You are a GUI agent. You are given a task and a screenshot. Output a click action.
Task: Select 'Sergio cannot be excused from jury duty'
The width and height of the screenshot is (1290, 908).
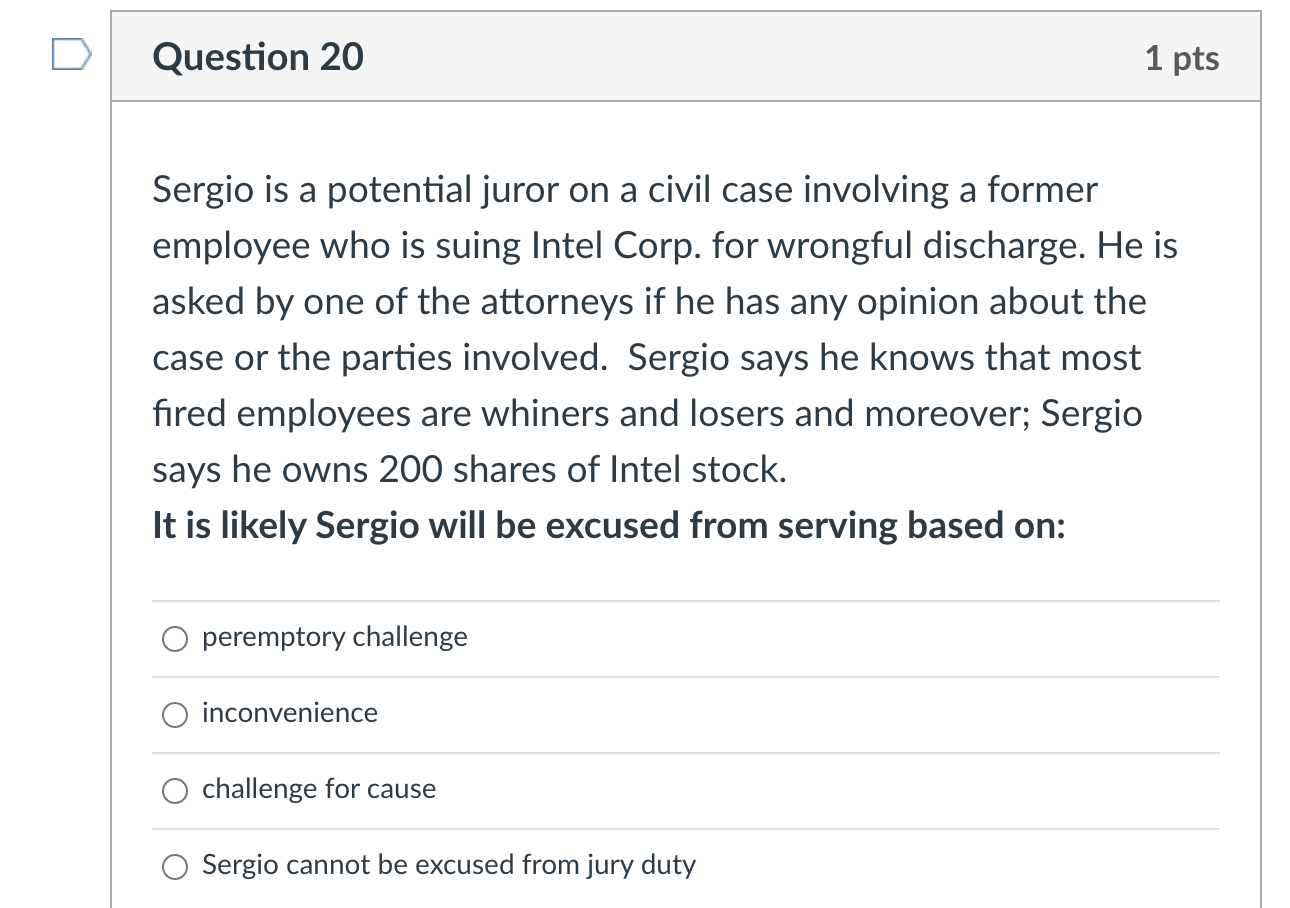[x=175, y=866]
